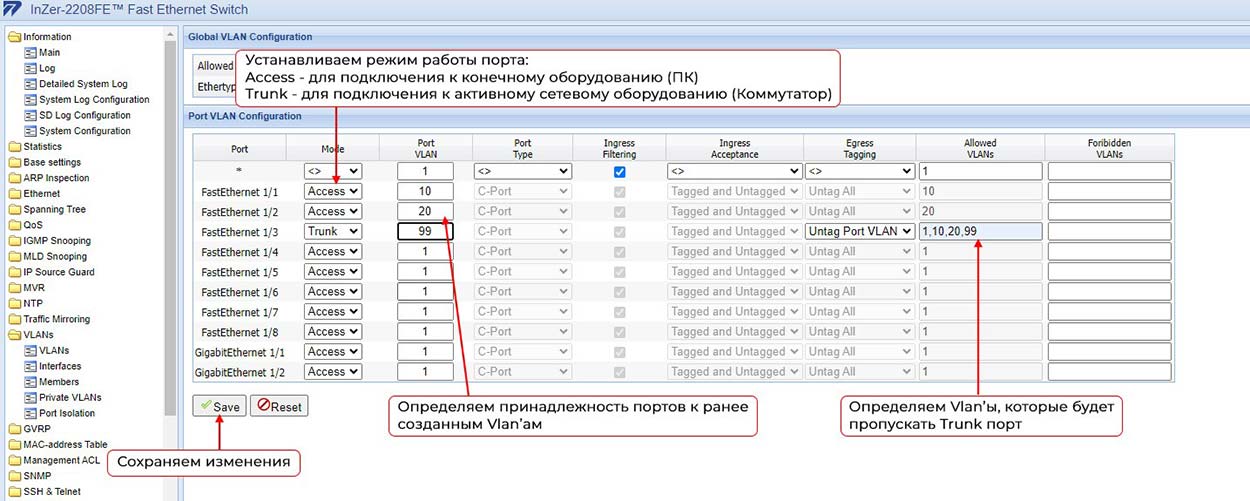
Task: Click the SD Log Configuration page icon
Action: 30,115
